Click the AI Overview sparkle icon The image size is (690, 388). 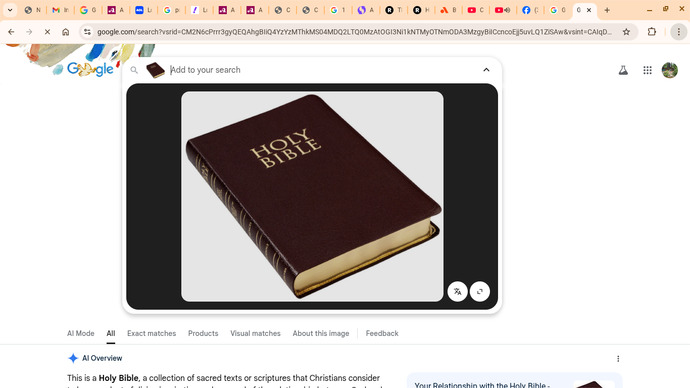pyautogui.click(x=73, y=358)
